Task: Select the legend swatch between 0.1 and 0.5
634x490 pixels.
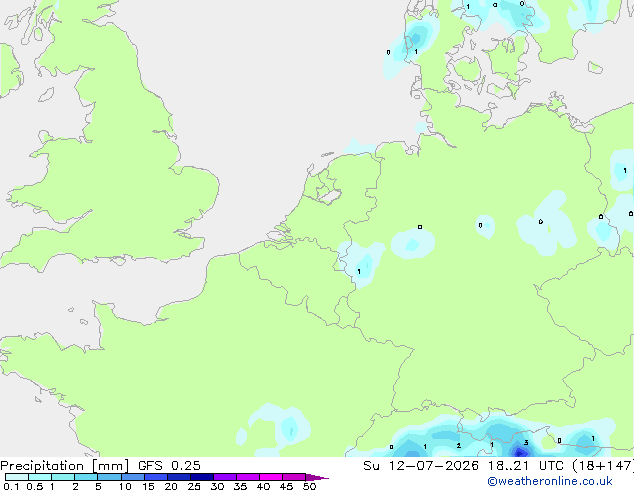Action: point(17,477)
